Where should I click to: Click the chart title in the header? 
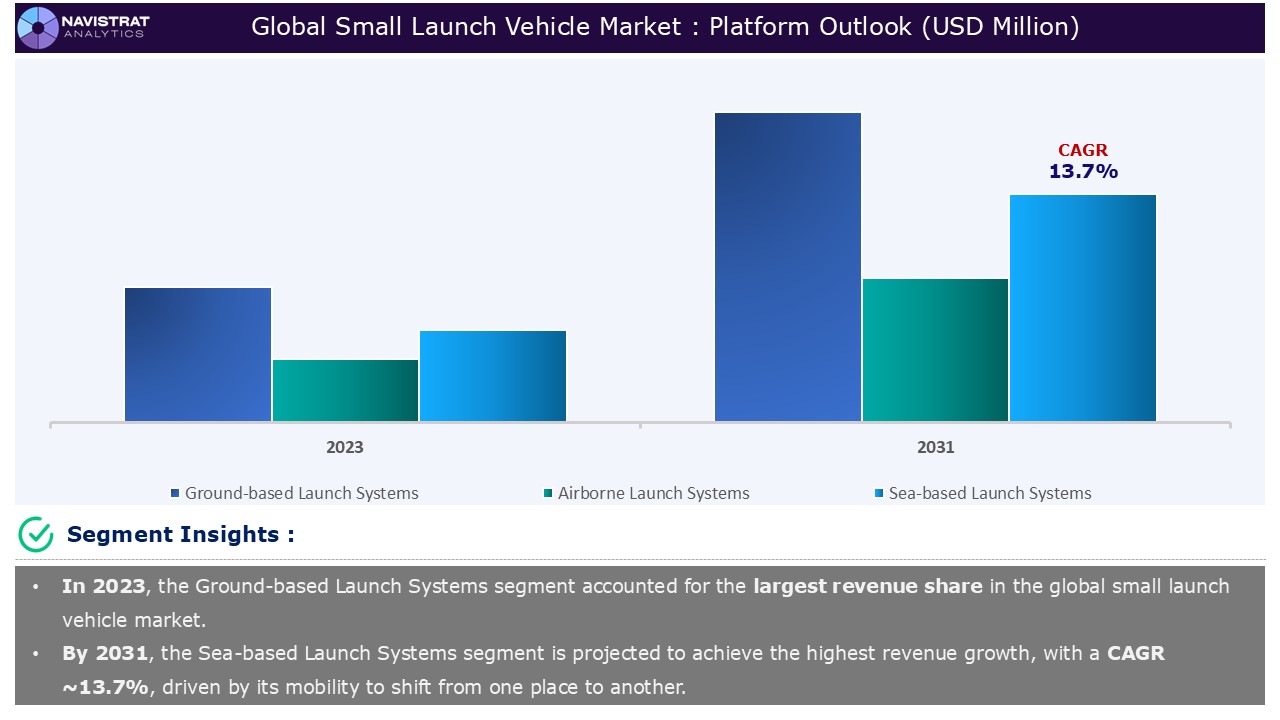click(x=665, y=27)
